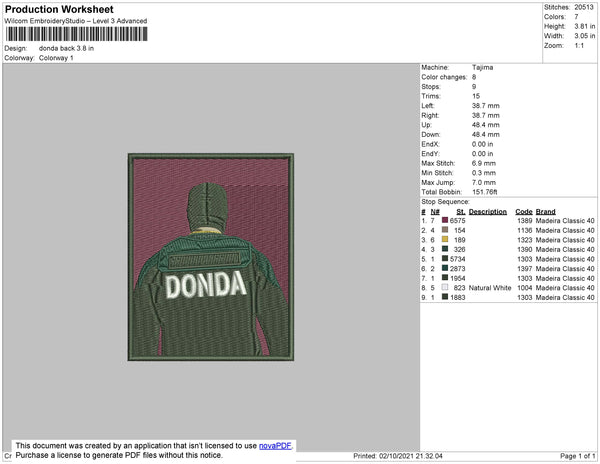Click the 'Natural White' description
The image size is (600, 464).
click(490, 288)
